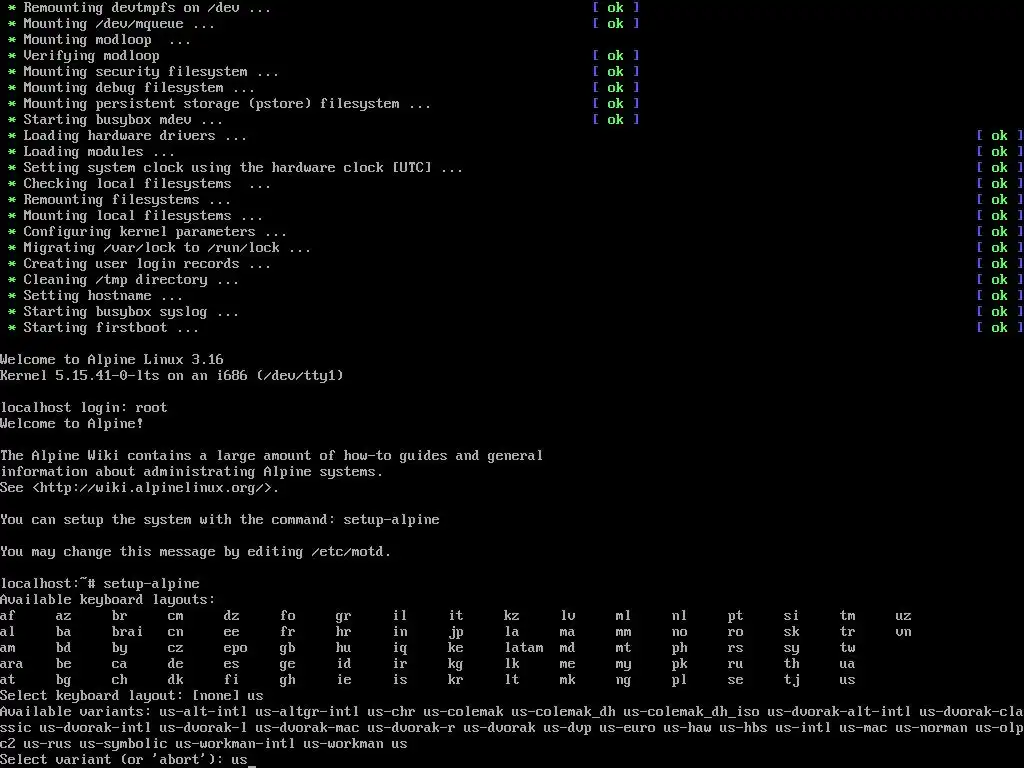Click 'Cleaning /tmp directory ...' line
The width and height of the screenshot is (1024, 768).
tap(131, 280)
